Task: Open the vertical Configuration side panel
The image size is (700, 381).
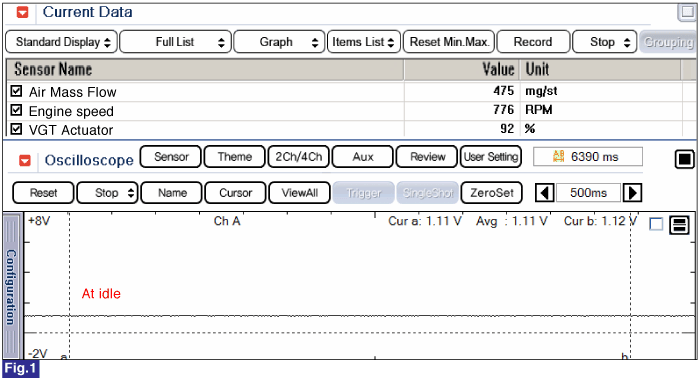Action: pyautogui.click(x=11, y=286)
